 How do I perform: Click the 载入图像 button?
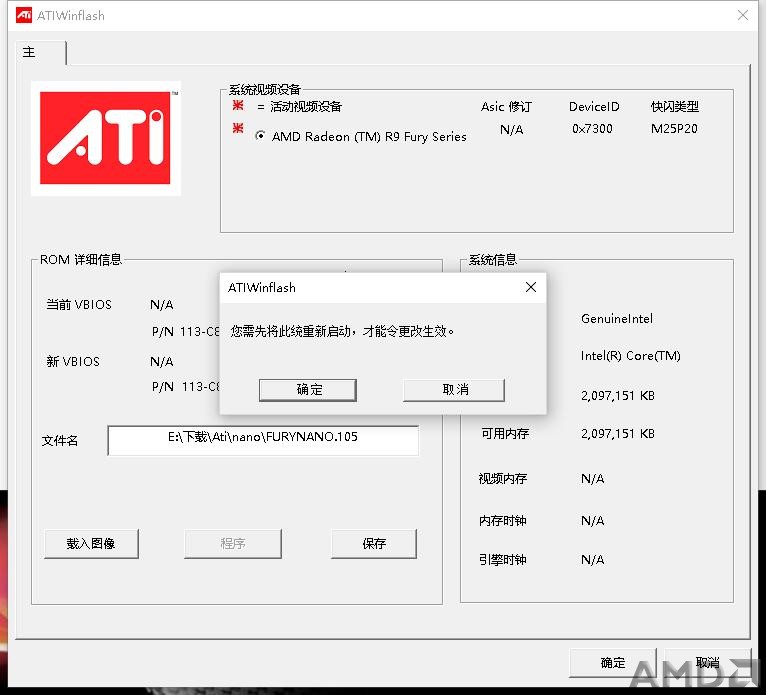click(91, 544)
